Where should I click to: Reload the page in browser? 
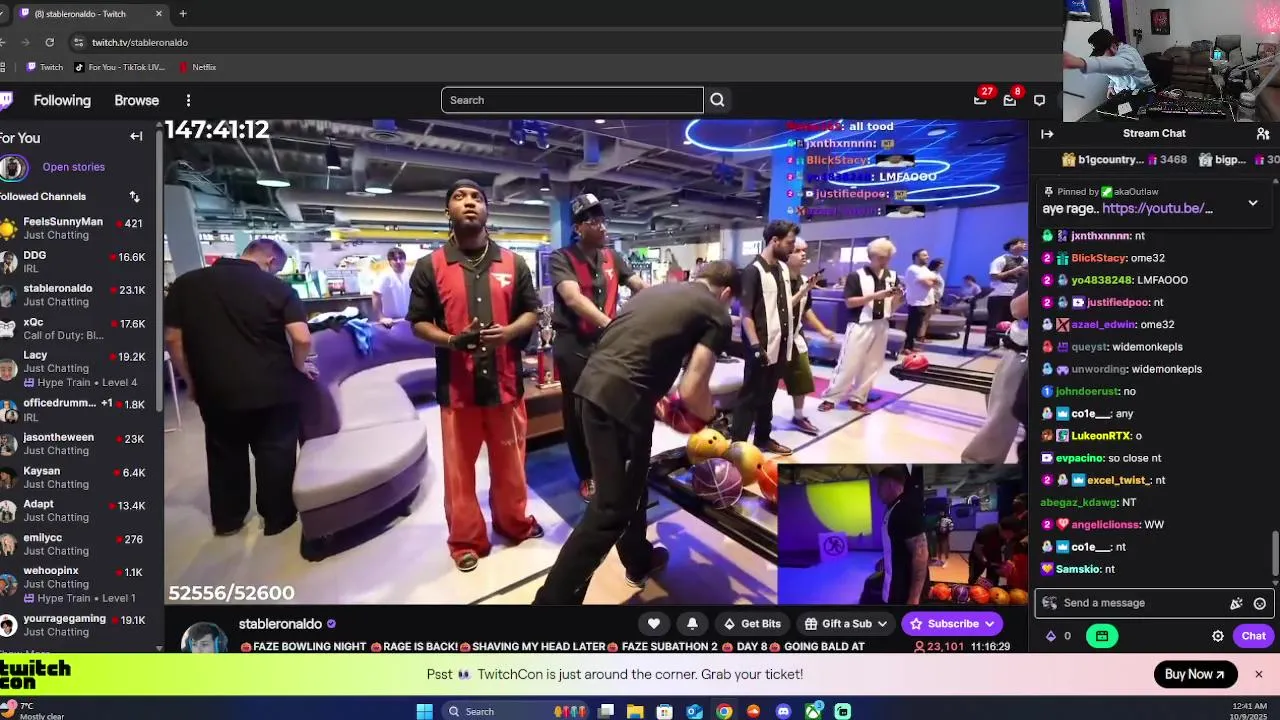click(50, 42)
